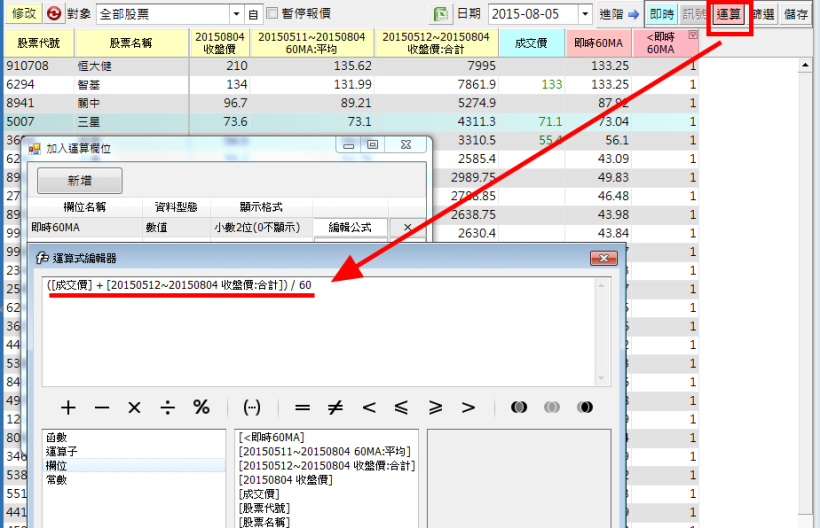820x528 pixels.
Task: Open the 運算 tab button
Action: [x=728, y=14]
